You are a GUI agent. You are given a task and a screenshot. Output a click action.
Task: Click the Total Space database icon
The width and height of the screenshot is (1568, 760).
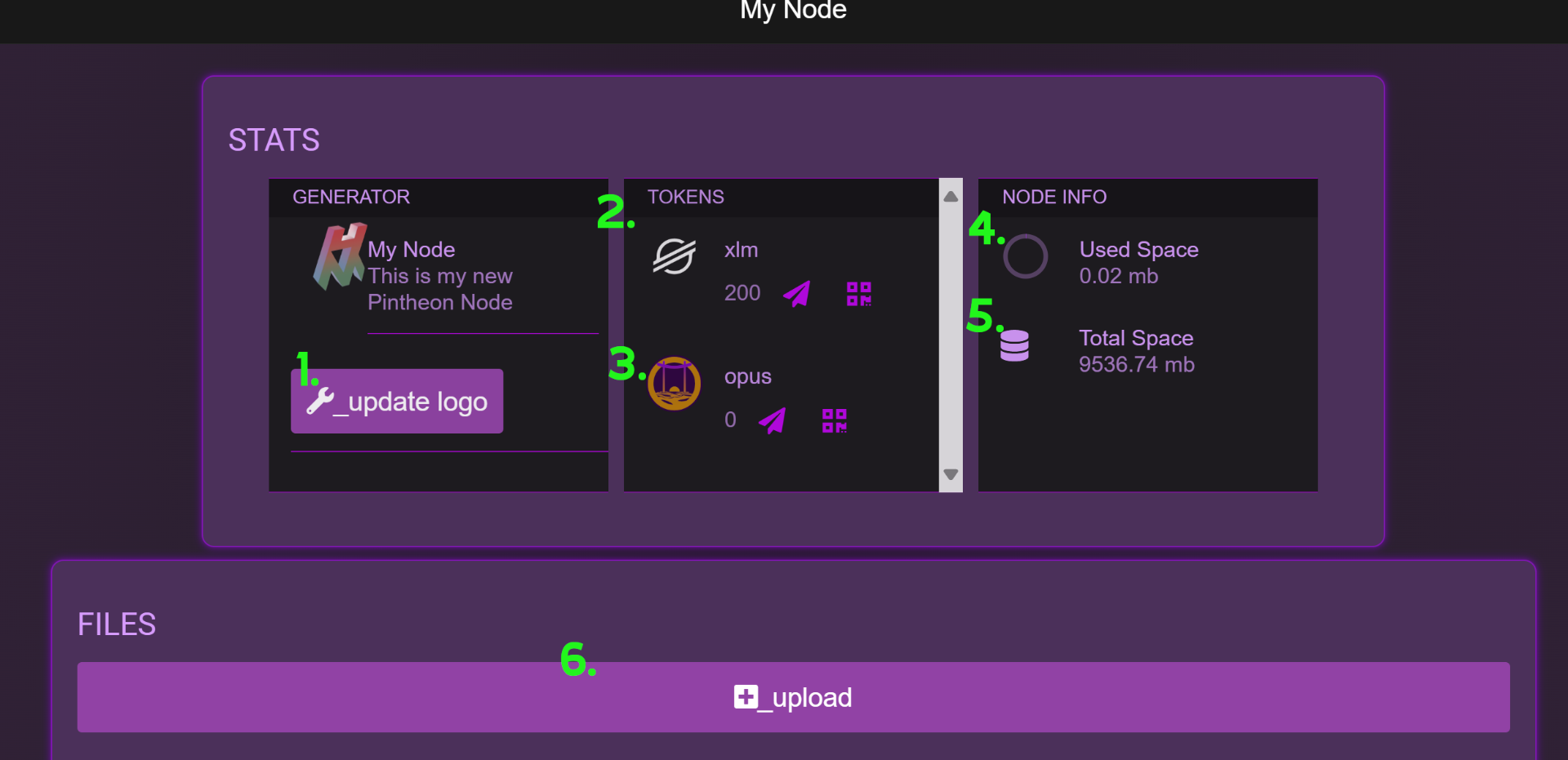pyautogui.click(x=1014, y=345)
